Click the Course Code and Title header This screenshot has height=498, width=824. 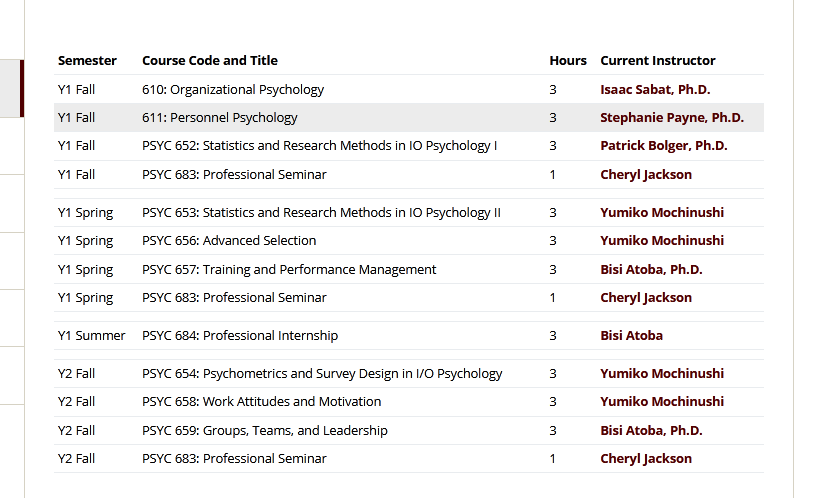click(x=210, y=61)
